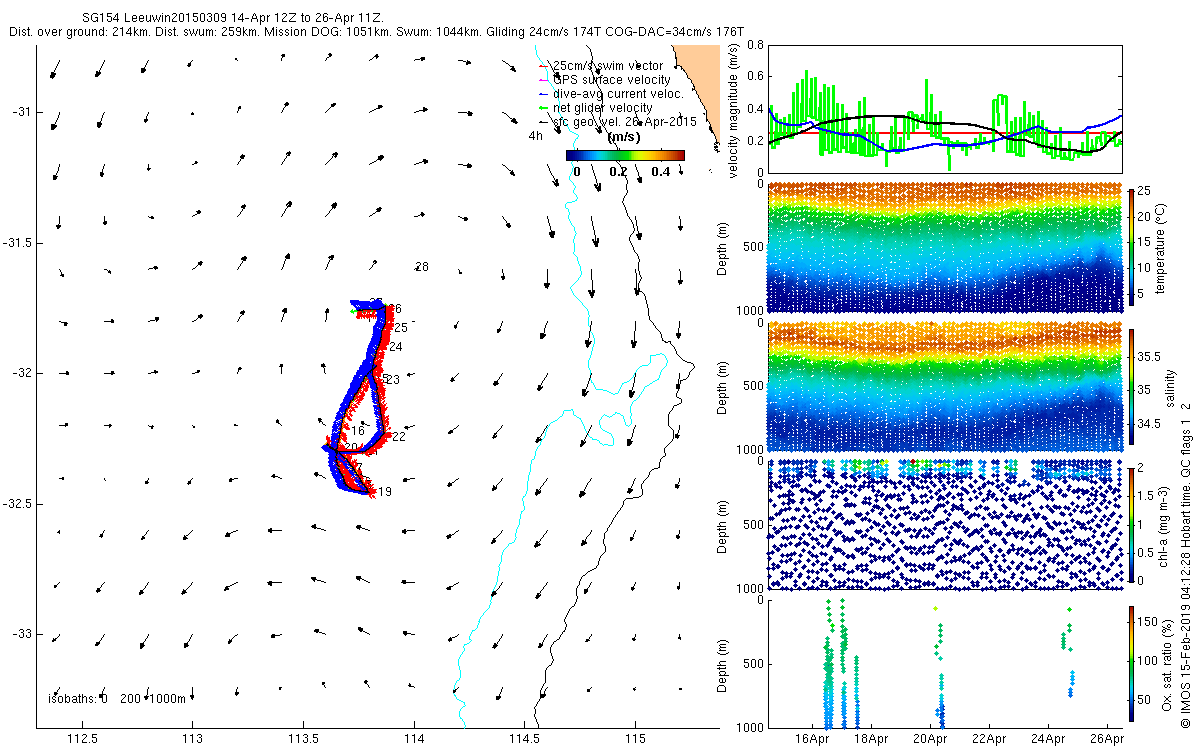Click the temperature depth-time section plot
1200x750 pixels.
[x=945, y=247]
